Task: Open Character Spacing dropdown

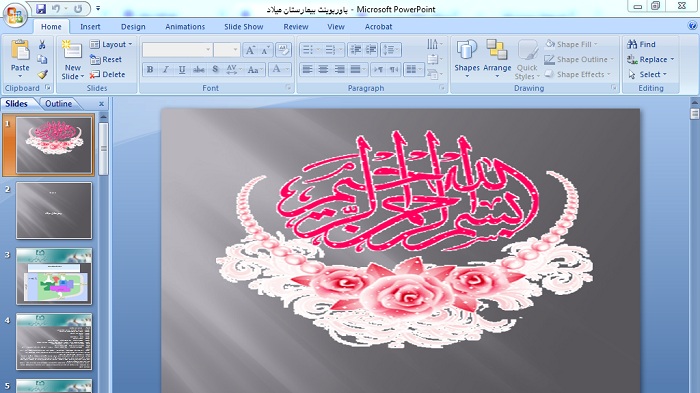Action: tap(234, 69)
